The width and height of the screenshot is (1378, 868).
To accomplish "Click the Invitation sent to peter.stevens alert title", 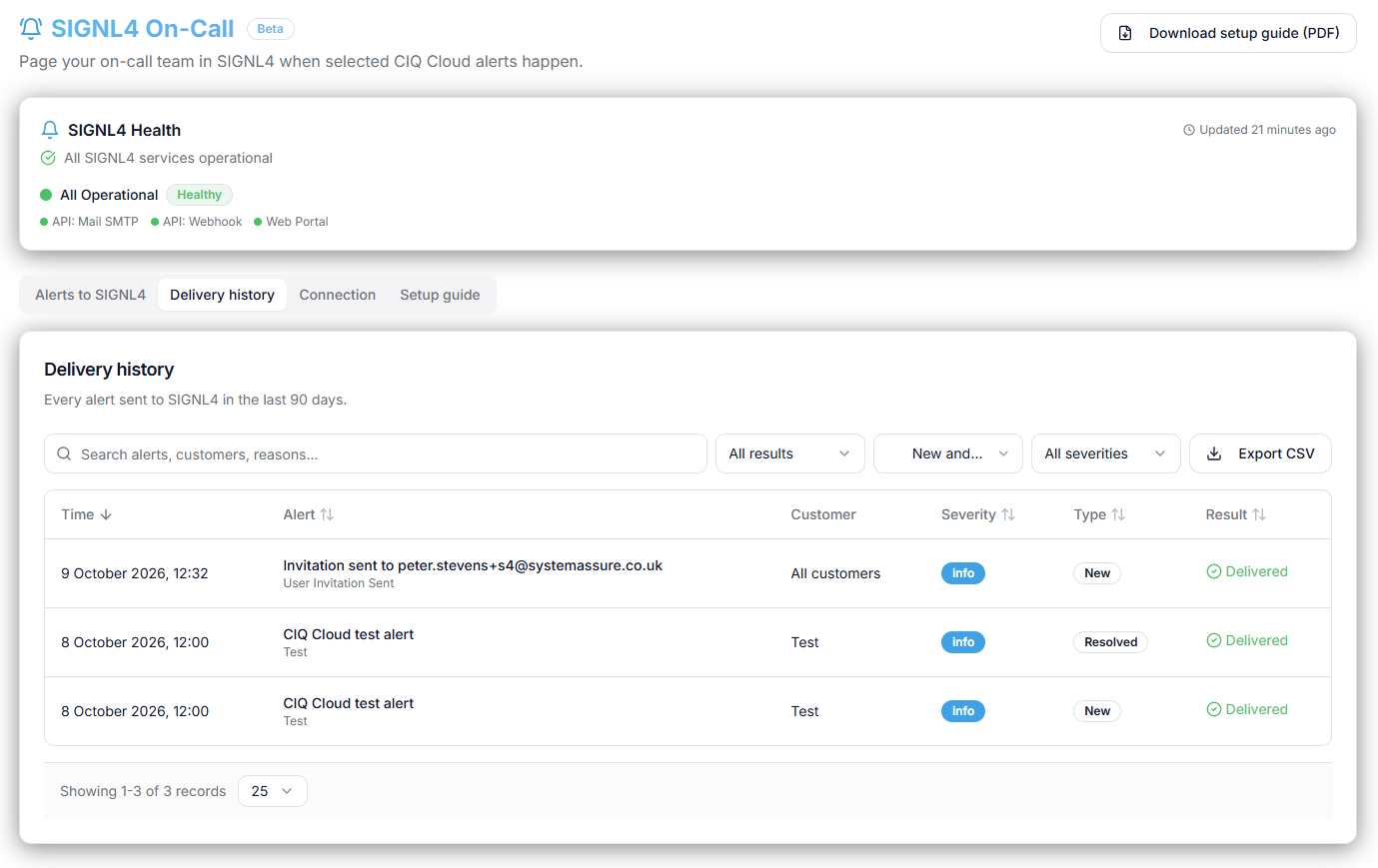I will click(473, 565).
